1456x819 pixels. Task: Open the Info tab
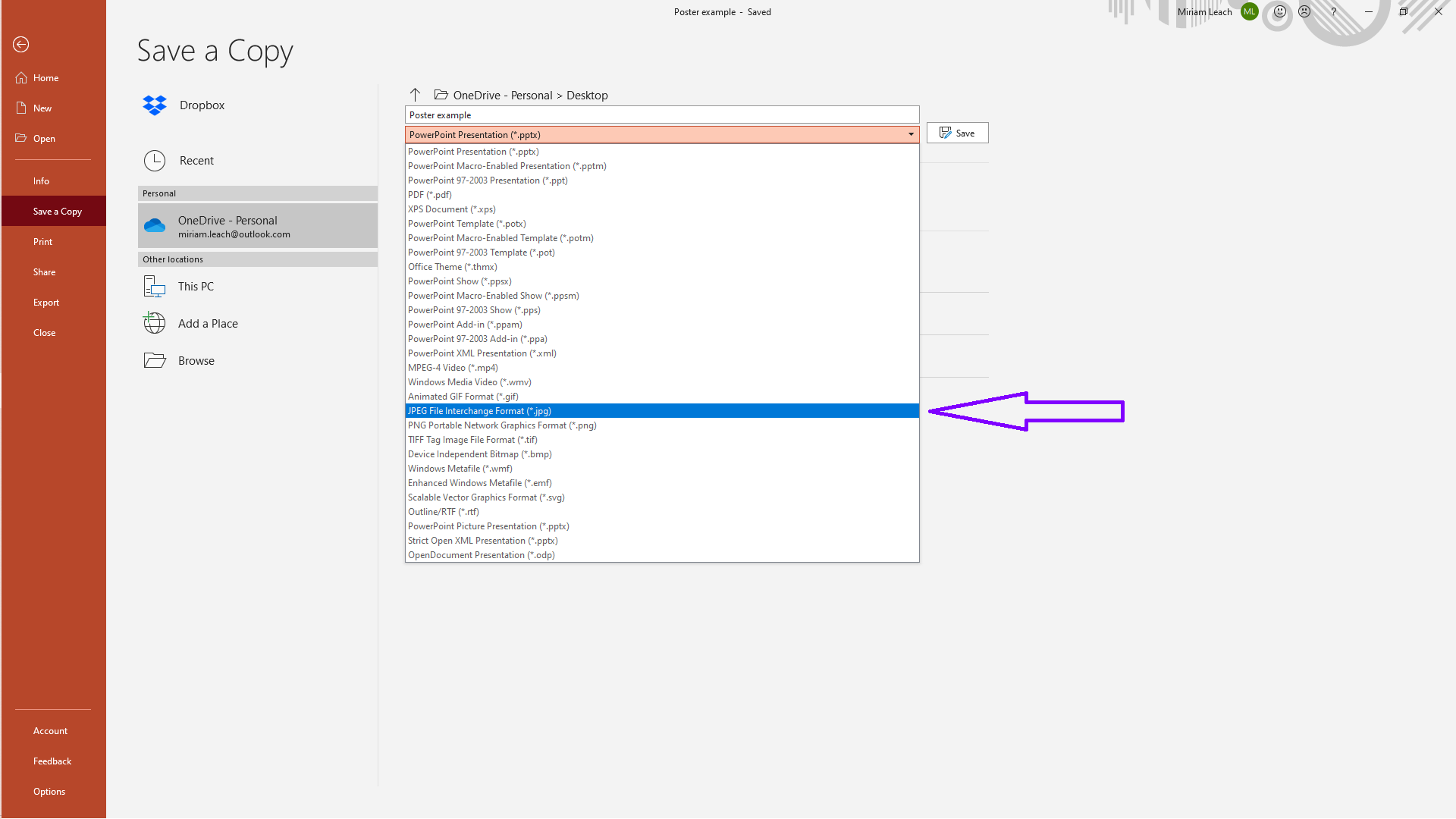pos(53,181)
